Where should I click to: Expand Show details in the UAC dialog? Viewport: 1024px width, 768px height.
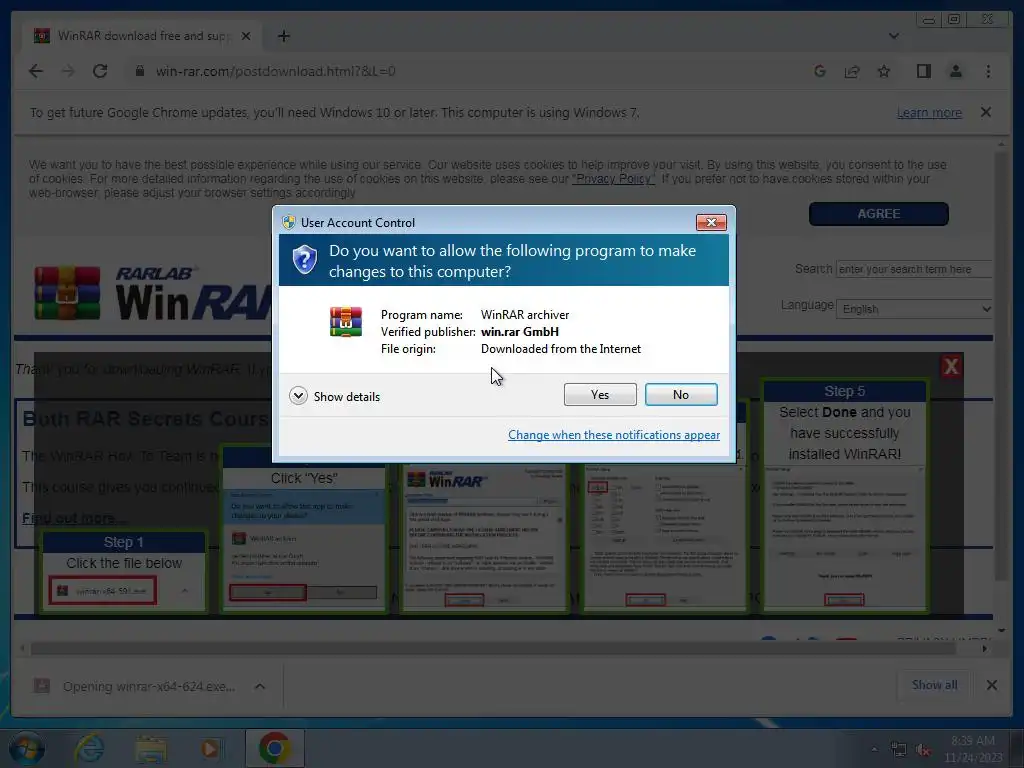[x=334, y=396]
